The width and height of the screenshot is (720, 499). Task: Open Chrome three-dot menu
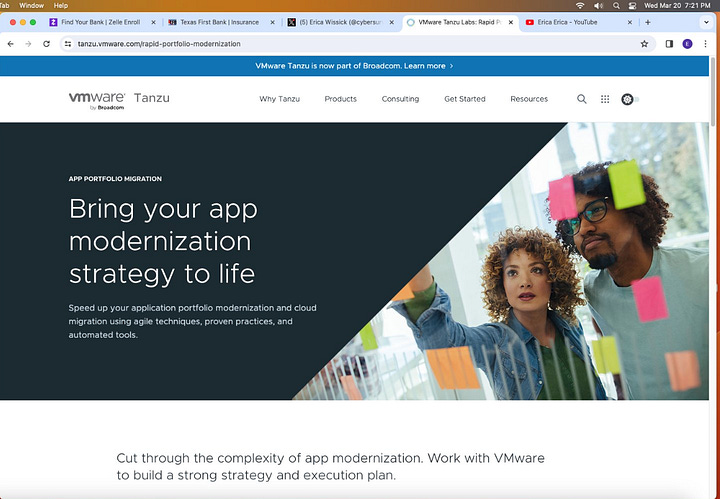coord(705,44)
